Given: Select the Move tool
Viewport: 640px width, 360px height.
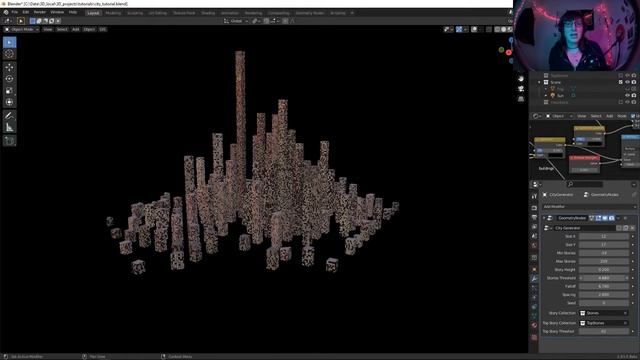Looking at the screenshot, I should [x=9, y=67].
